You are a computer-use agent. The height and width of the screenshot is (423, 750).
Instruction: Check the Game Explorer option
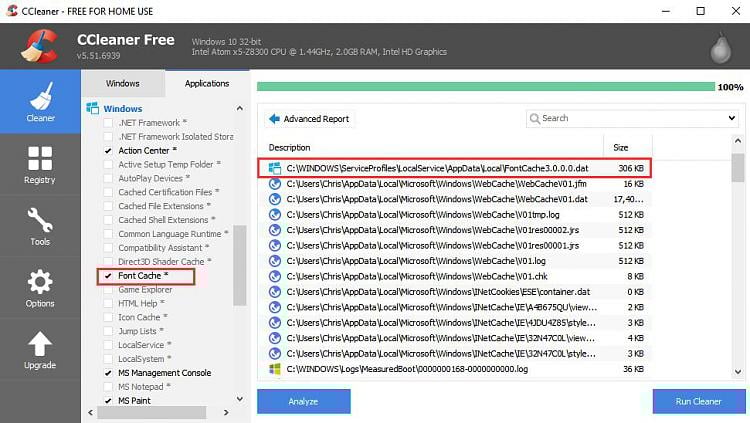coord(108,290)
